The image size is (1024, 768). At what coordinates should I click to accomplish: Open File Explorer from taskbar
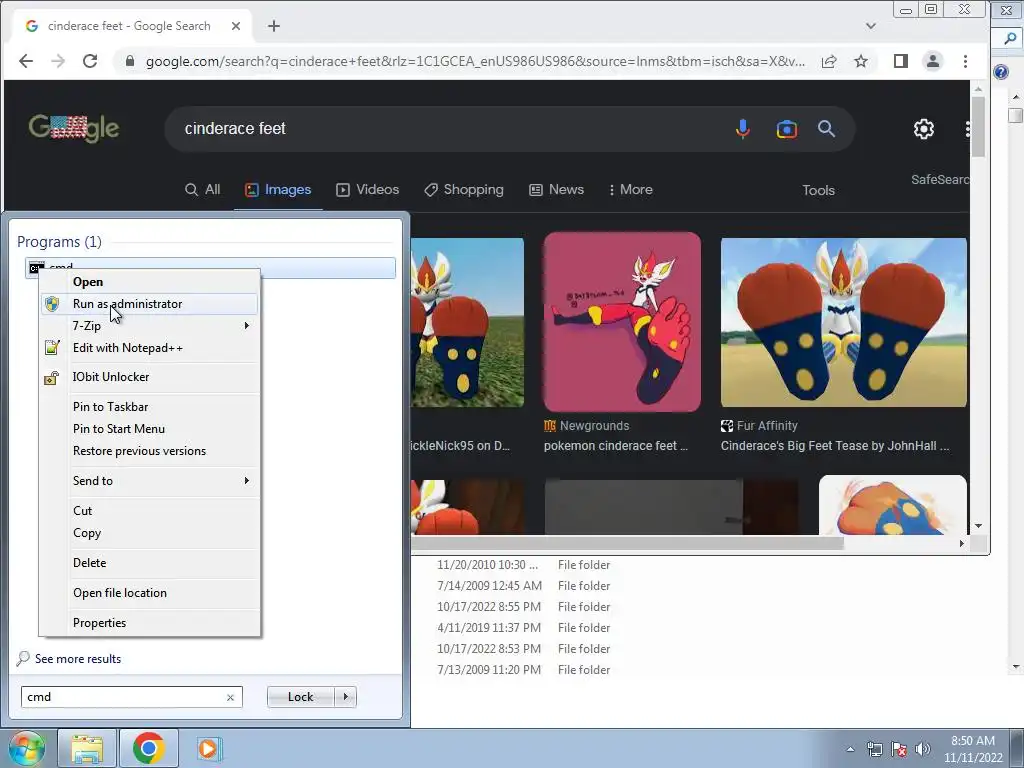point(87,748)
